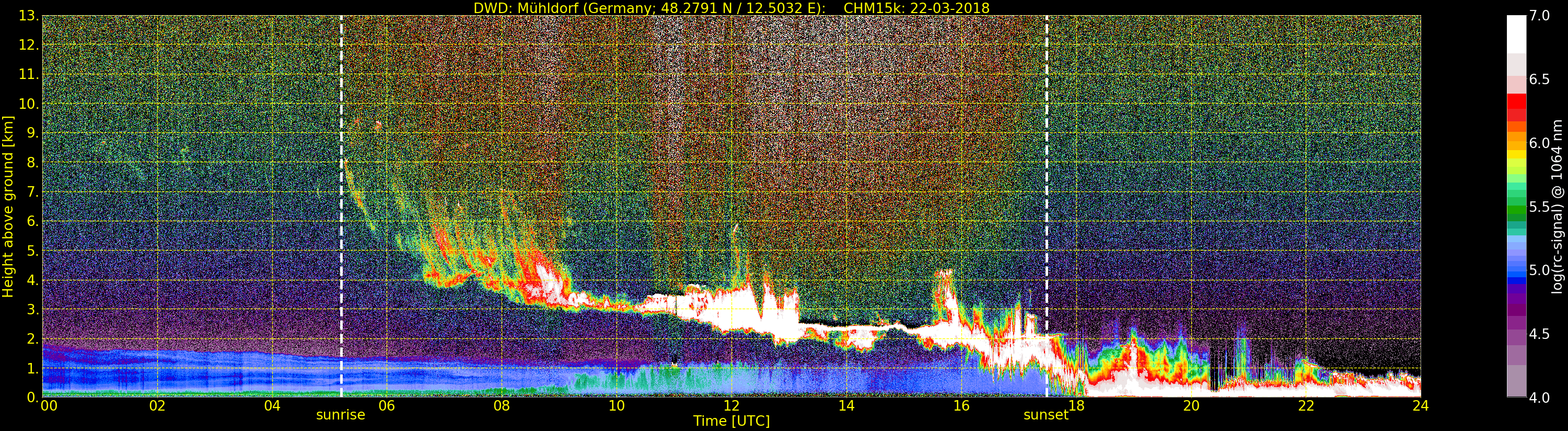Click the colorbar tick label '4.0'

[x=1539, y=398]
